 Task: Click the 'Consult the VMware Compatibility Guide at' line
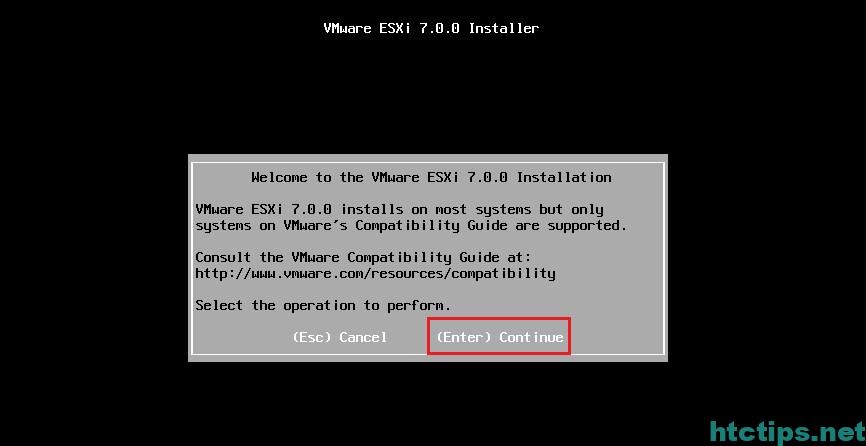pos(363,257)
